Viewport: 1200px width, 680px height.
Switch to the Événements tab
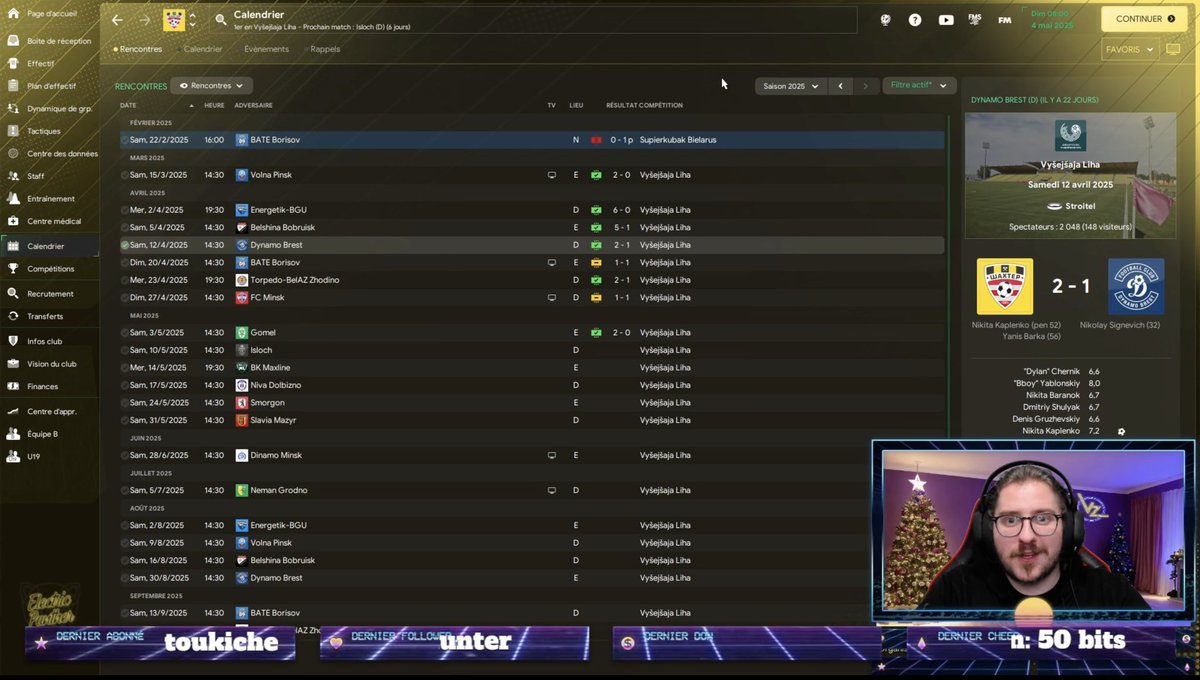coord(266,49)
